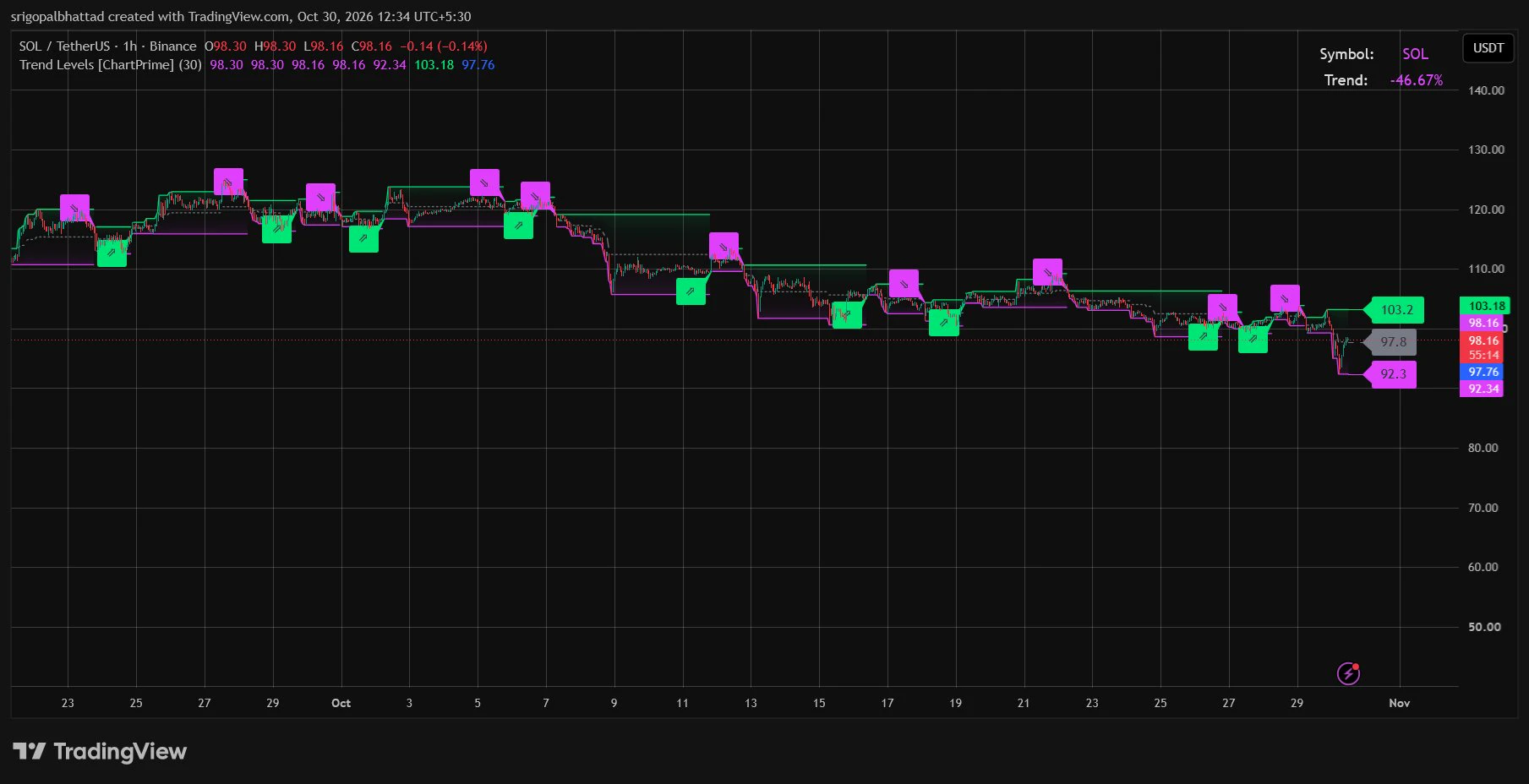
Task: Click the green up-arrow signal near Oct 16
Action: [847, 315]
